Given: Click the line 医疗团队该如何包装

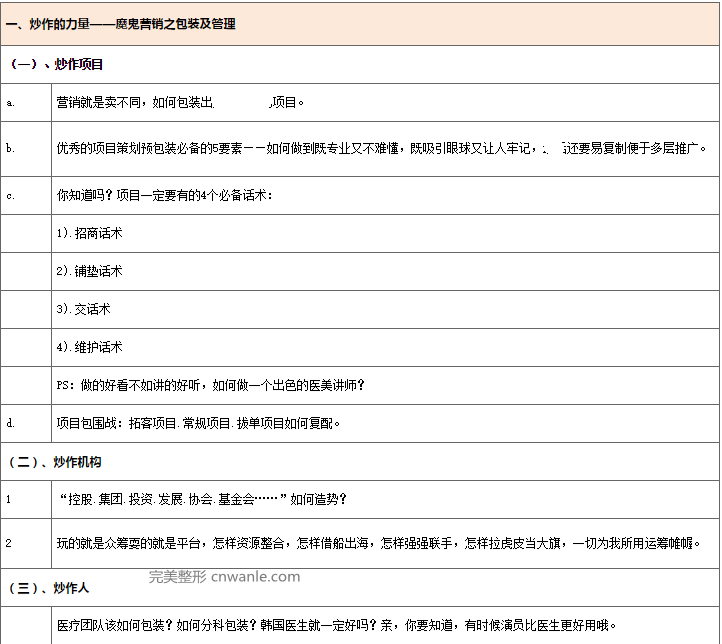Looking at the screenshot, I should 337,625.
